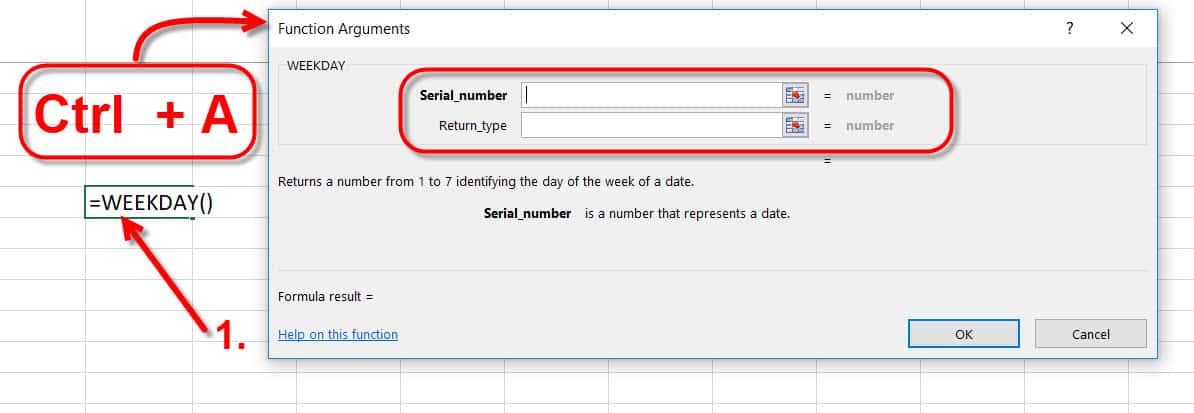
Task: Click the WEEKDAY group box label
Action: tap(316, 66)
